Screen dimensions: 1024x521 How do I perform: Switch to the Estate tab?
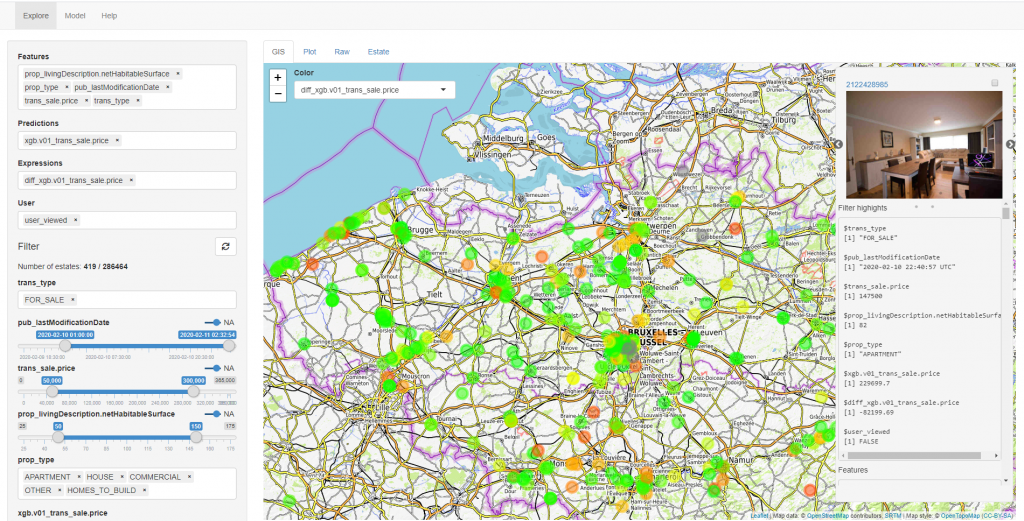(x=378, y=52)
